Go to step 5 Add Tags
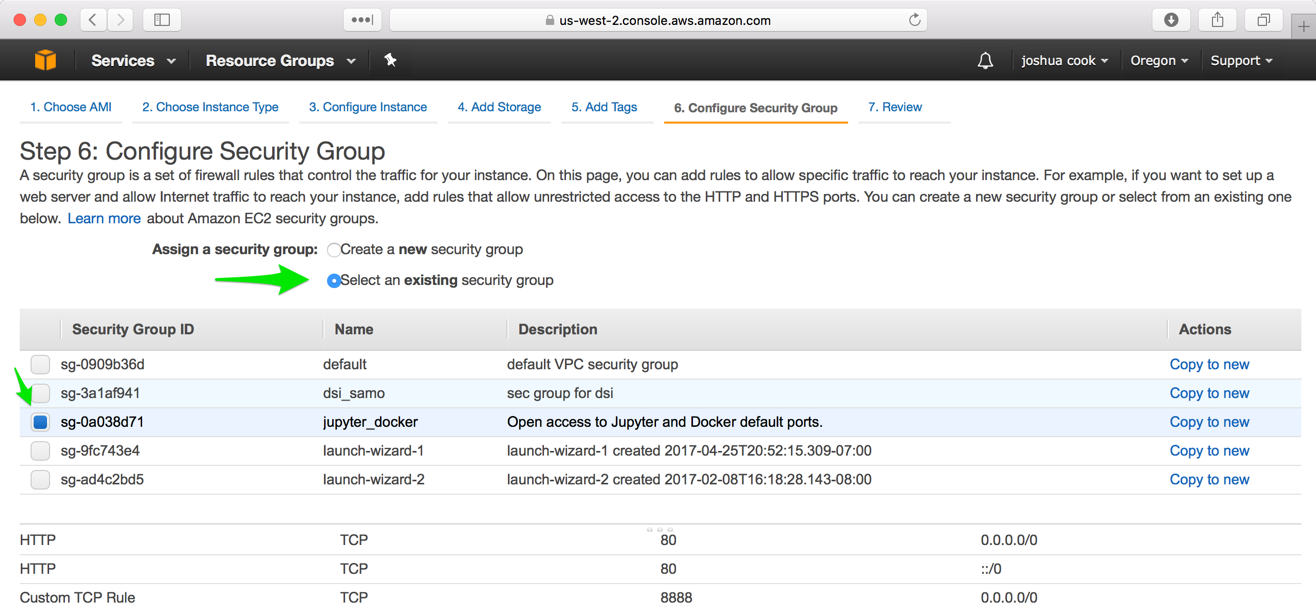1316x609 pixels. [x=604, y=107]
